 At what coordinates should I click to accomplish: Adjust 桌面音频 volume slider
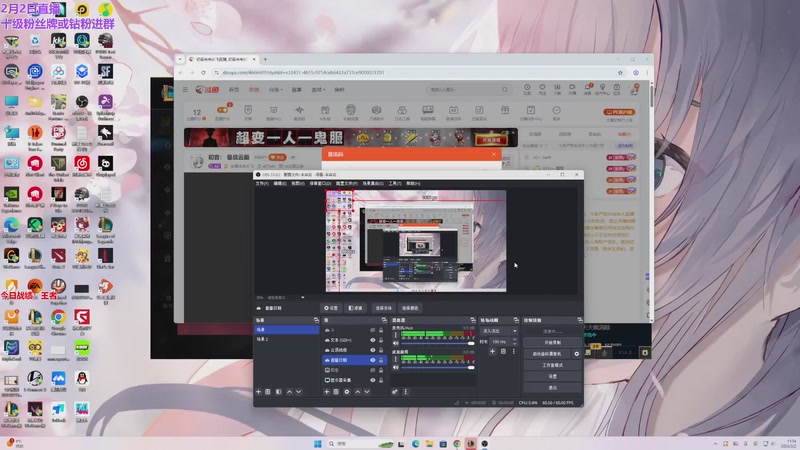pos(438,367)
